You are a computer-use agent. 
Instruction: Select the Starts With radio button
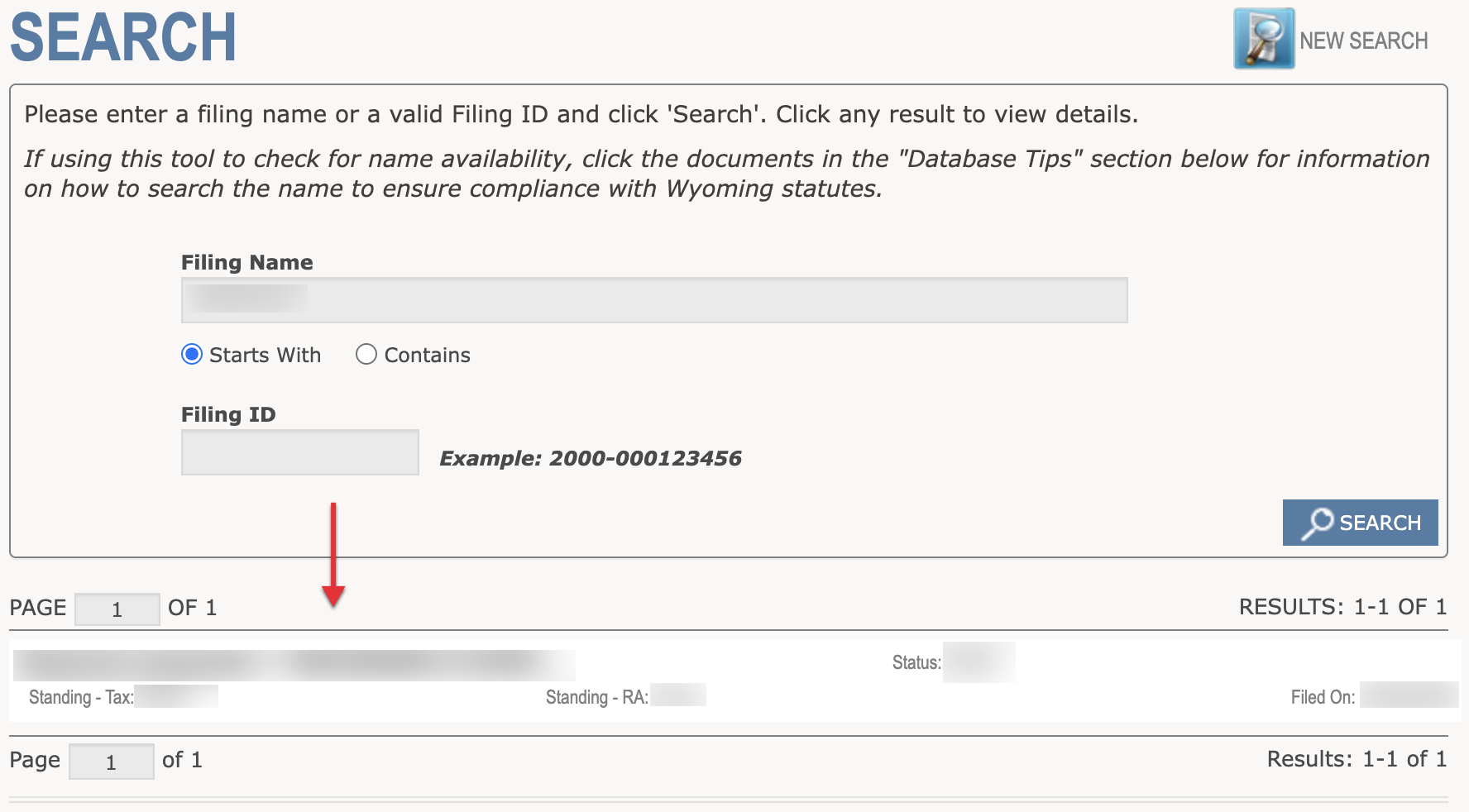tap(192, 355)
